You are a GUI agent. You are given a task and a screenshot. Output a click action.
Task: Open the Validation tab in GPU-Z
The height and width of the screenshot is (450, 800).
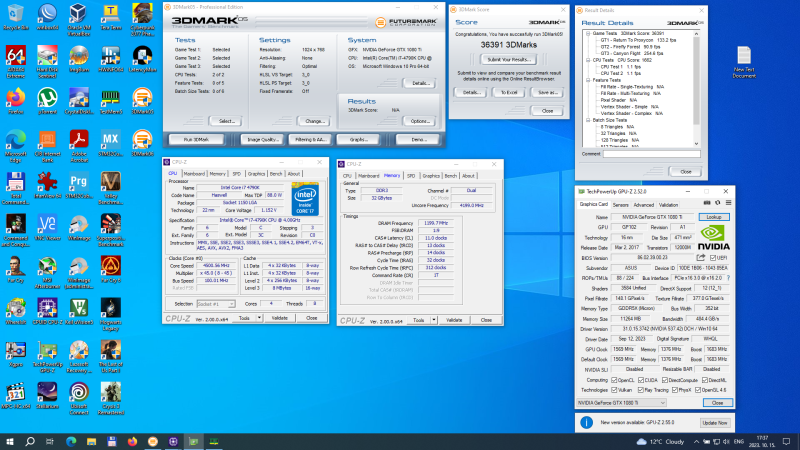tap(668, 205)
